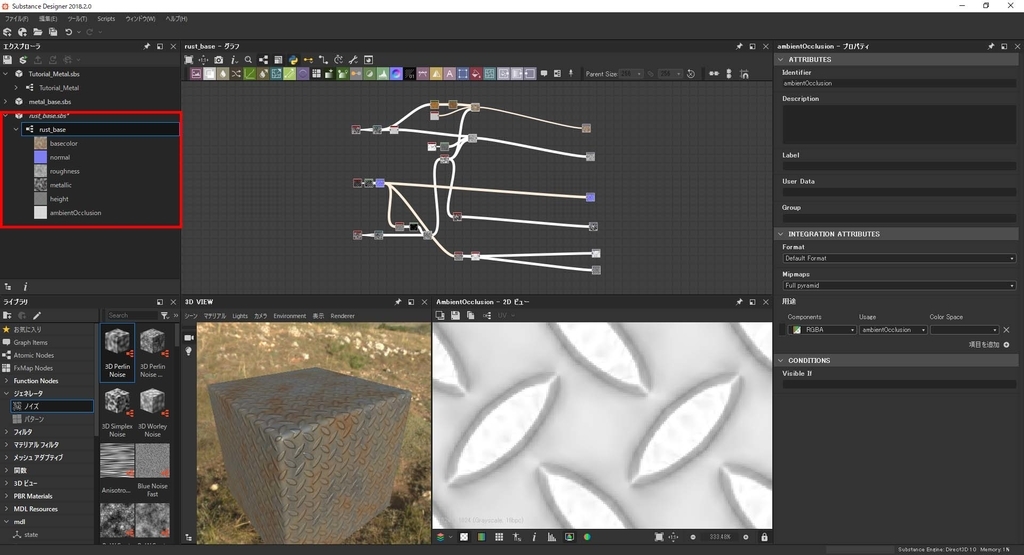Open the RGBA components dropdown

coord(823,330)
